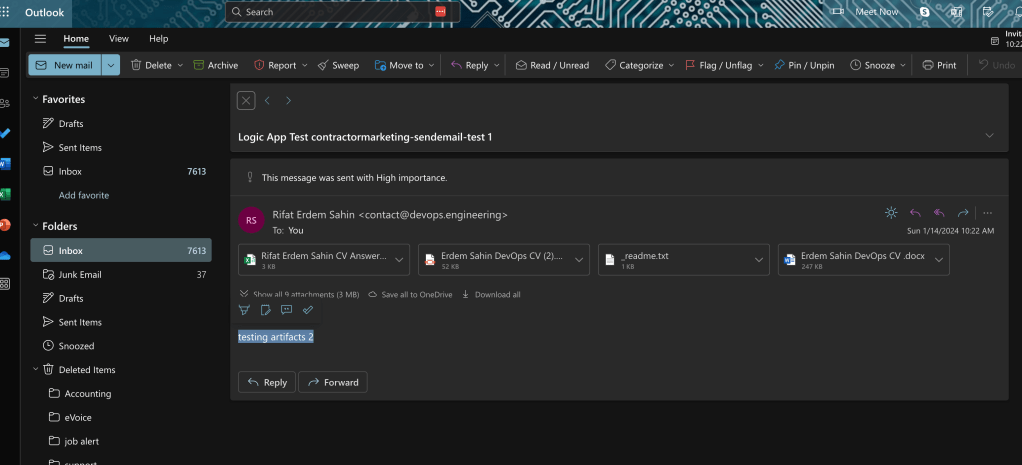The width and height of the screenshot is (1022, 465).
Task: Click Sweep in the toolbar
Action: pos(338,65)
